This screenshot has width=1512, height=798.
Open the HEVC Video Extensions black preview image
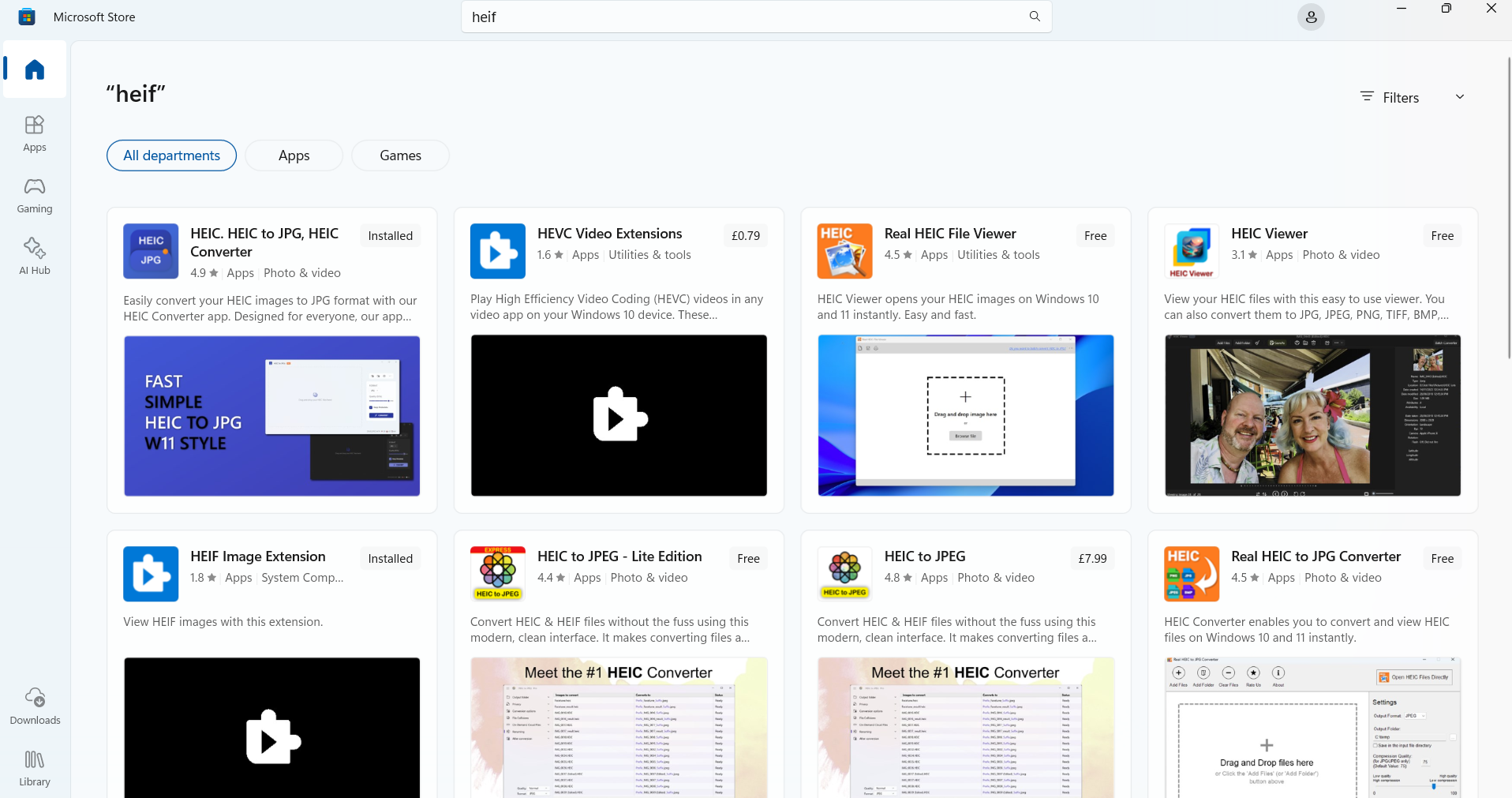(619, 415)
